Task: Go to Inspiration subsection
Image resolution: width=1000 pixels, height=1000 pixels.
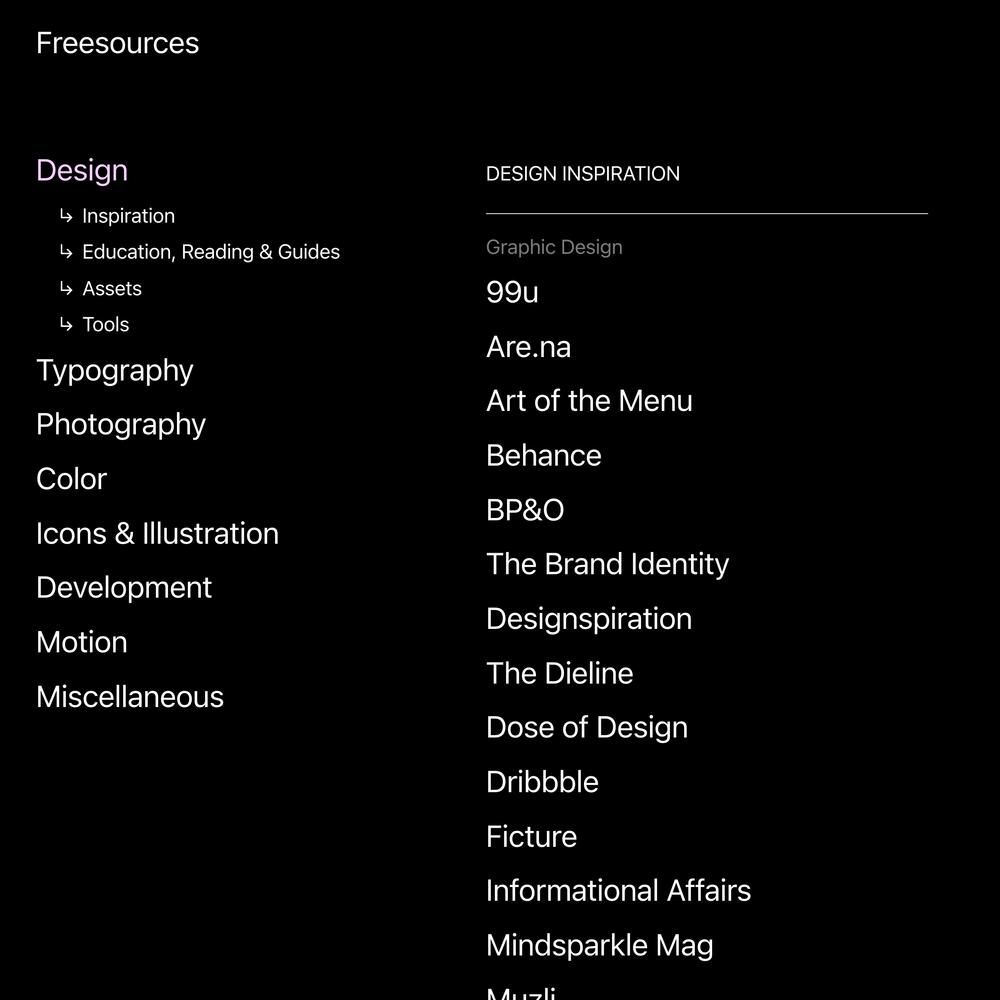Action: point(128,216)
